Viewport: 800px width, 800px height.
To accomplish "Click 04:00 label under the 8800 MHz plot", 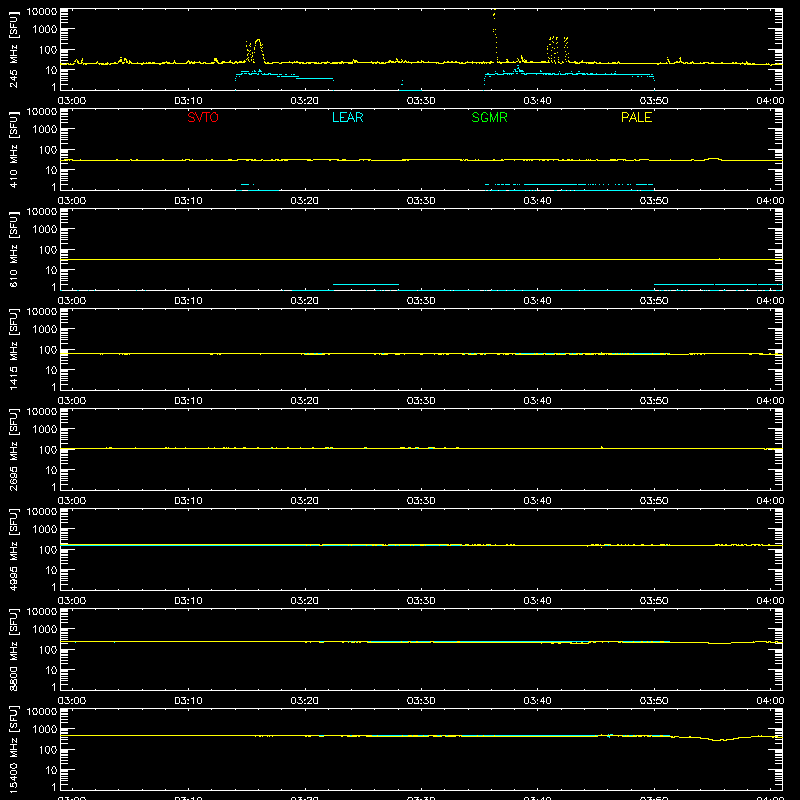I will click(770, 701).
